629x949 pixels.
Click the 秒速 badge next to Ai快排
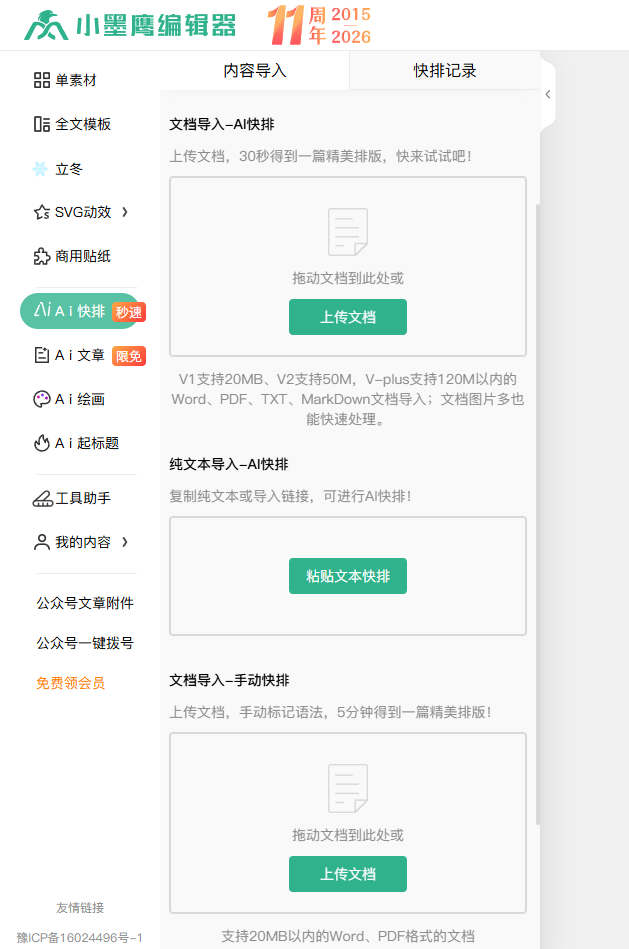coord(129,312)
